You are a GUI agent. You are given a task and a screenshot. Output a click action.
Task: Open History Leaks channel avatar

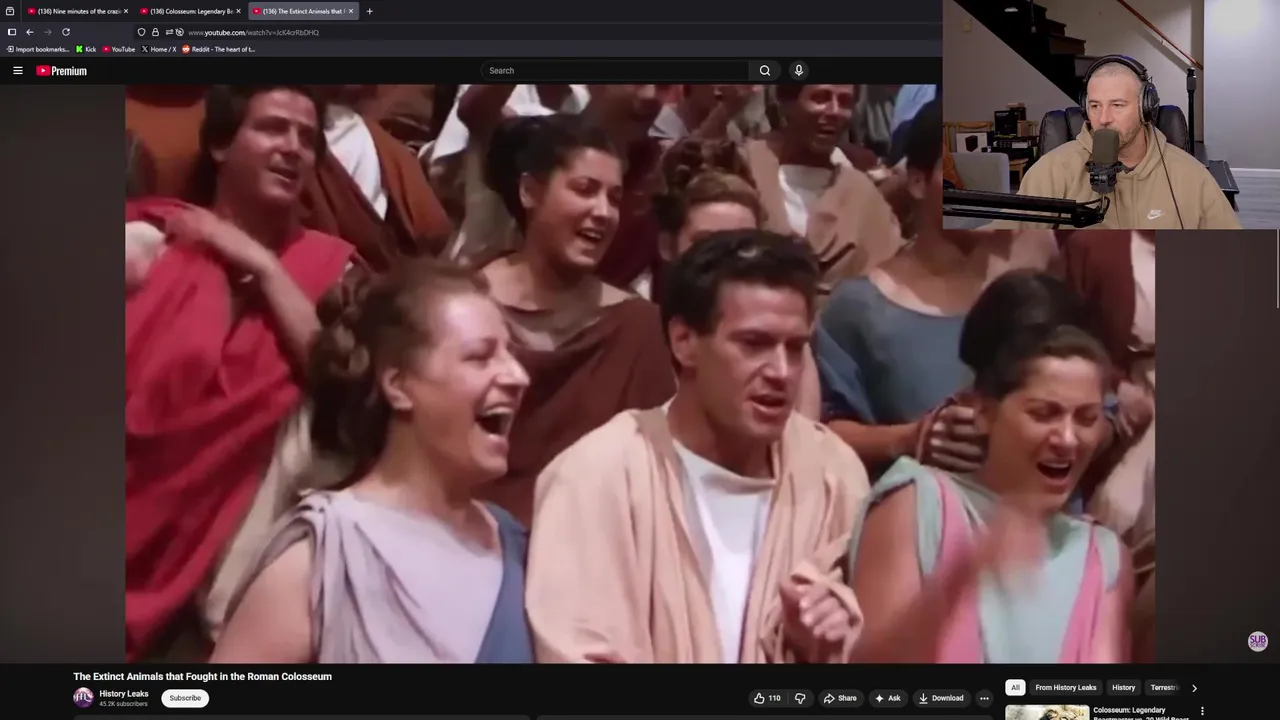[83, 698]
